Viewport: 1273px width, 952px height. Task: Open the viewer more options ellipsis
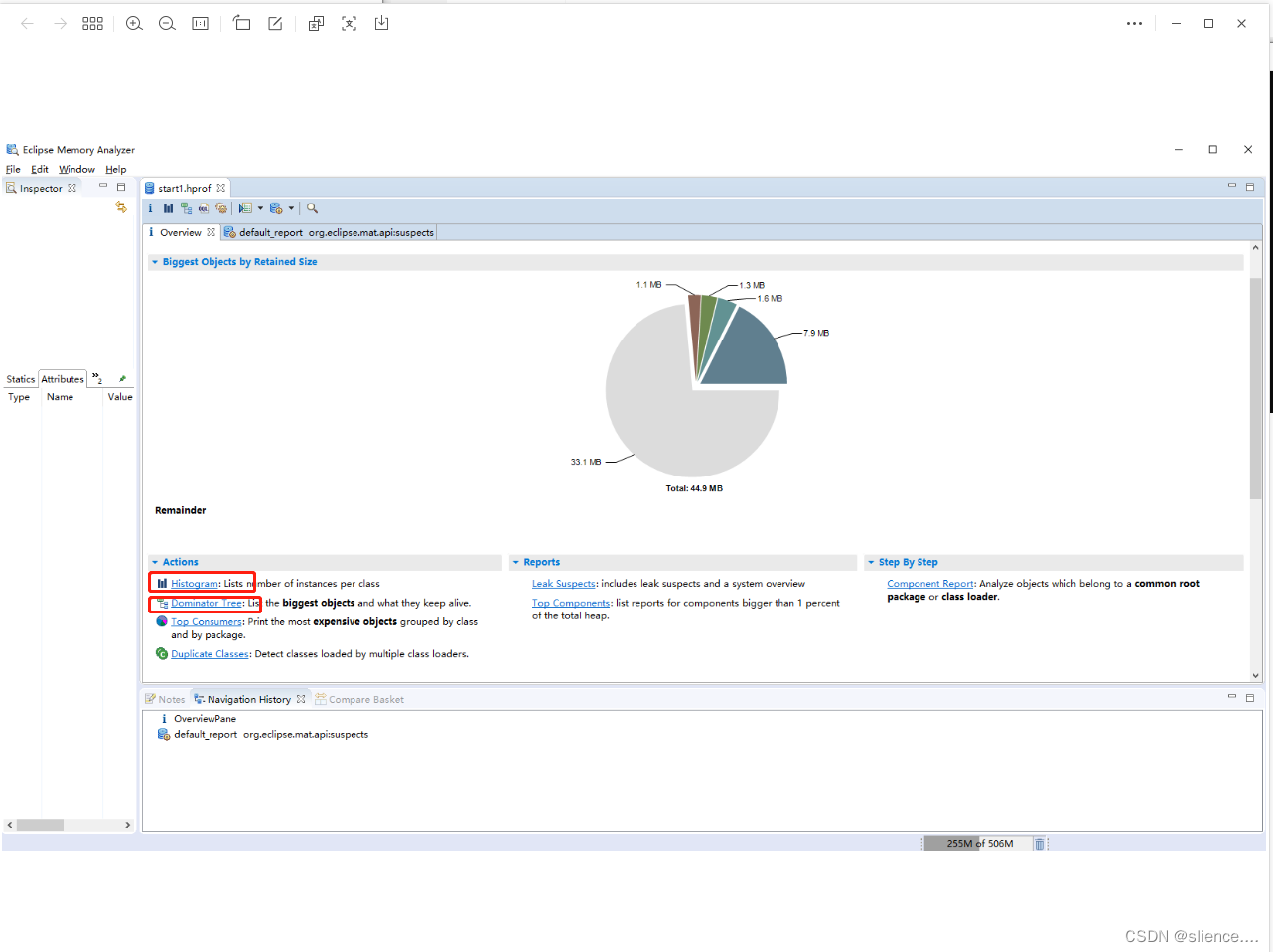coord(1134,23)
